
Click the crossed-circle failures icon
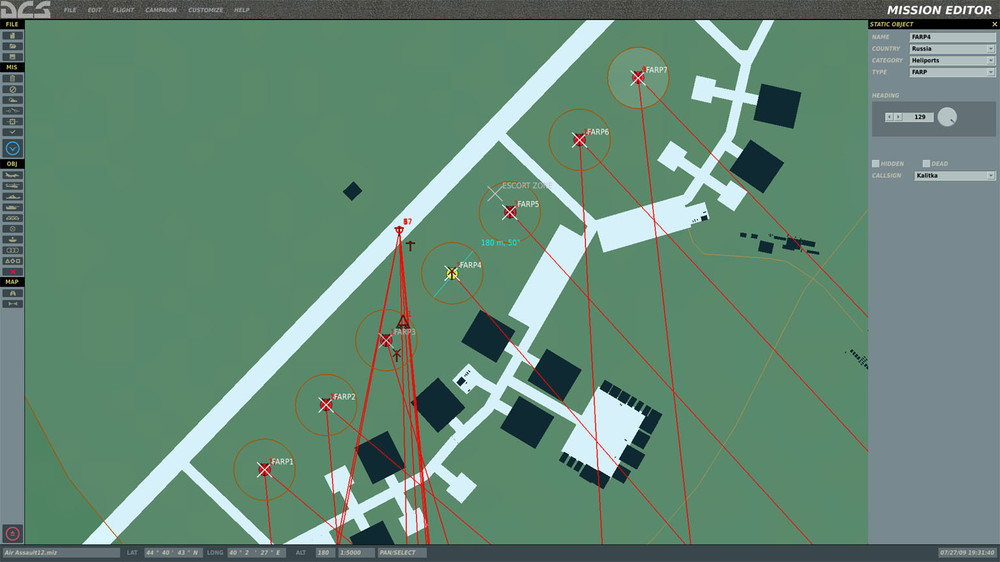12,89
